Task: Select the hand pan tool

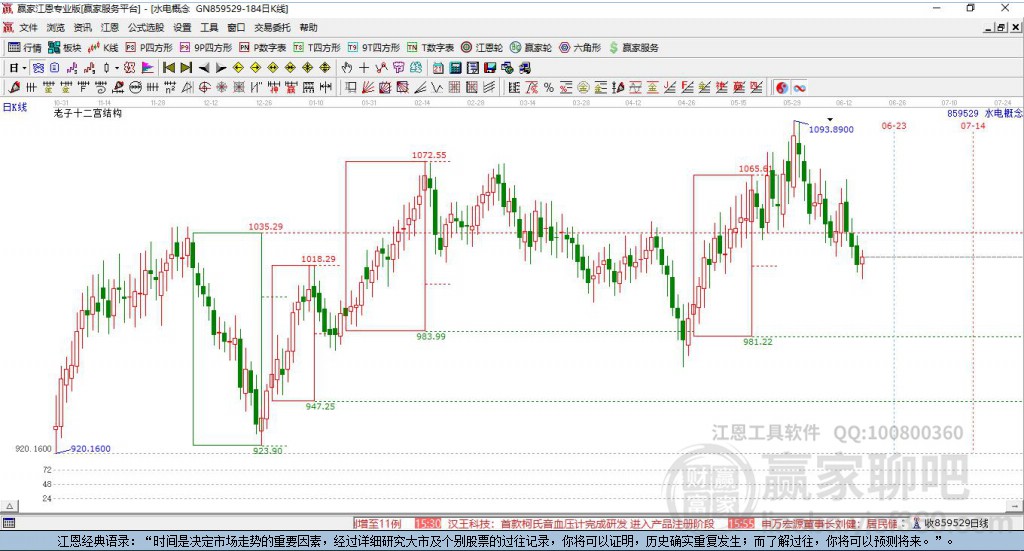Action: point(347,68)
